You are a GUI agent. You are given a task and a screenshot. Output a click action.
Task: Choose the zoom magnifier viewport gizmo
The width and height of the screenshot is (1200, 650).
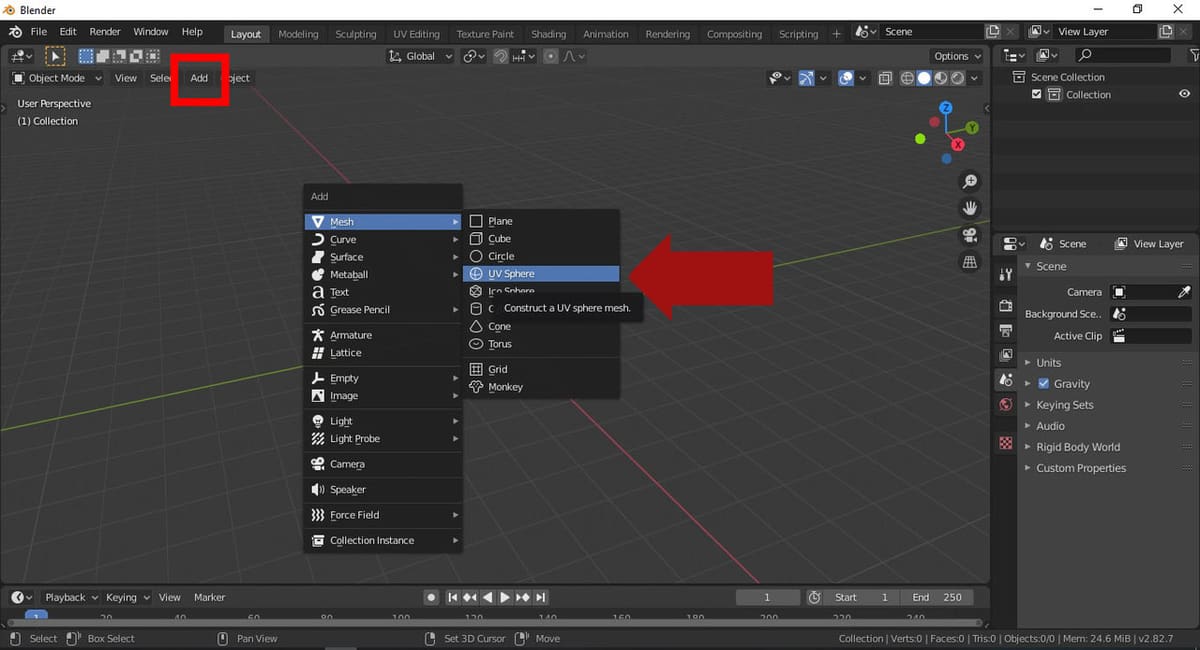tap(969, 181)
